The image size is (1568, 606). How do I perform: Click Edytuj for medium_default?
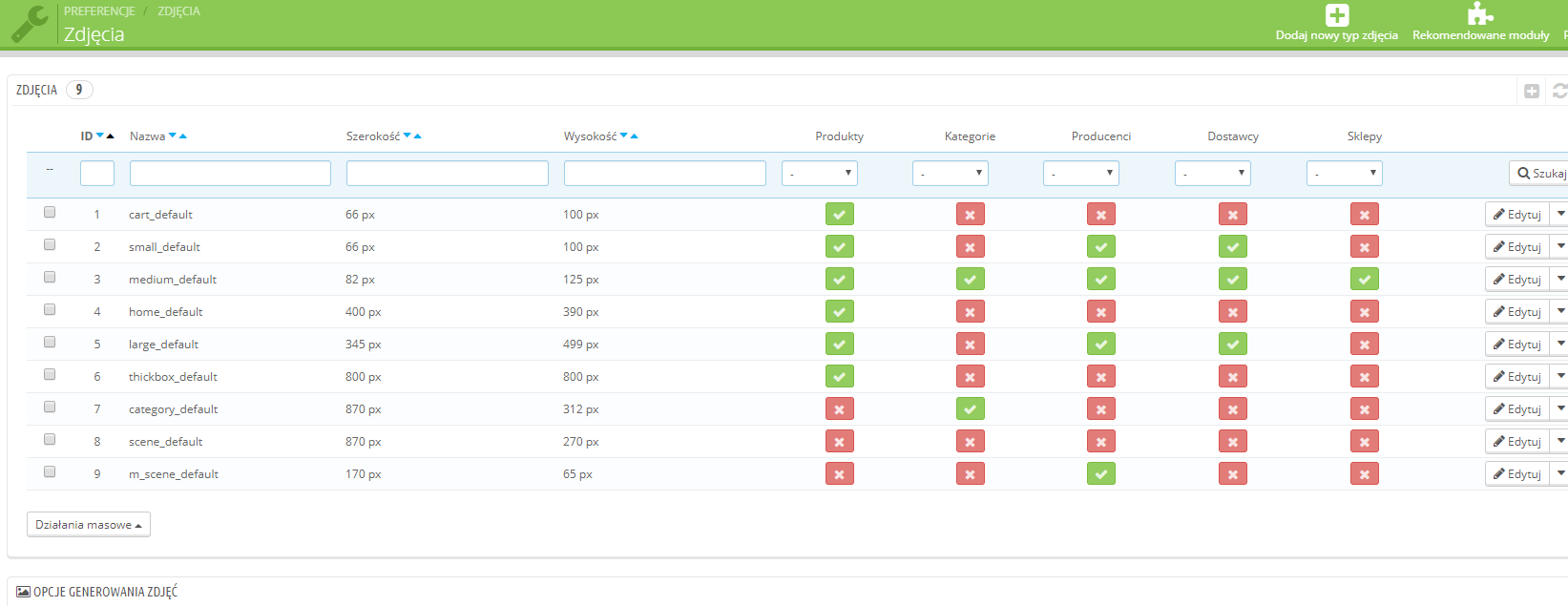pyautogui.click(x=1517, y=280)
